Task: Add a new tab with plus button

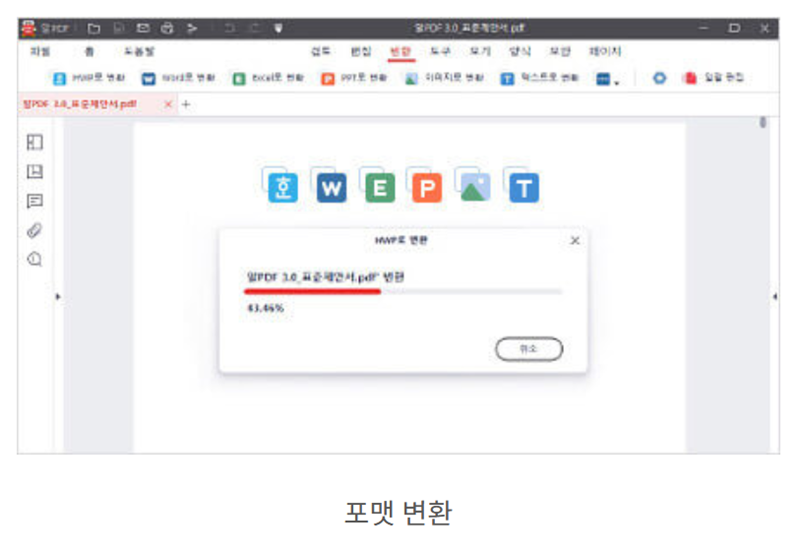Action: coord(186,104)
